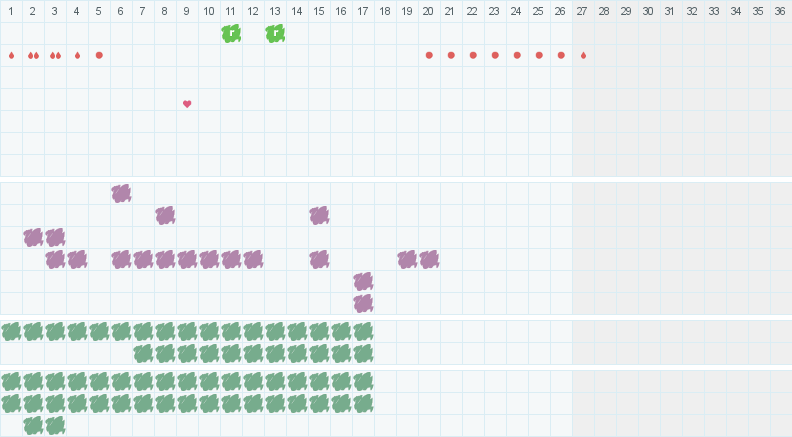This screenshot has width=792, height=437.
Task: Click the red dot on day 5
Action: [x=99, y=55]
